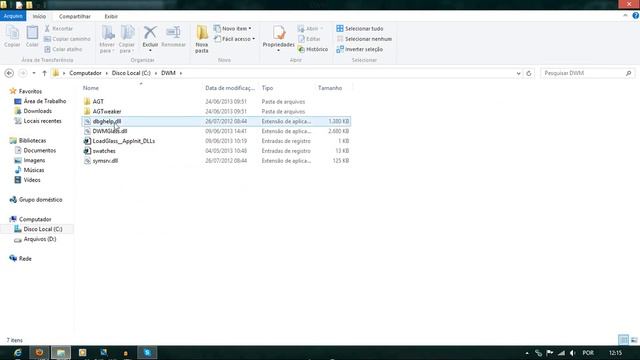Click Selecionar tudo
The height and width of the screenshot is (360, 640).
360,29
